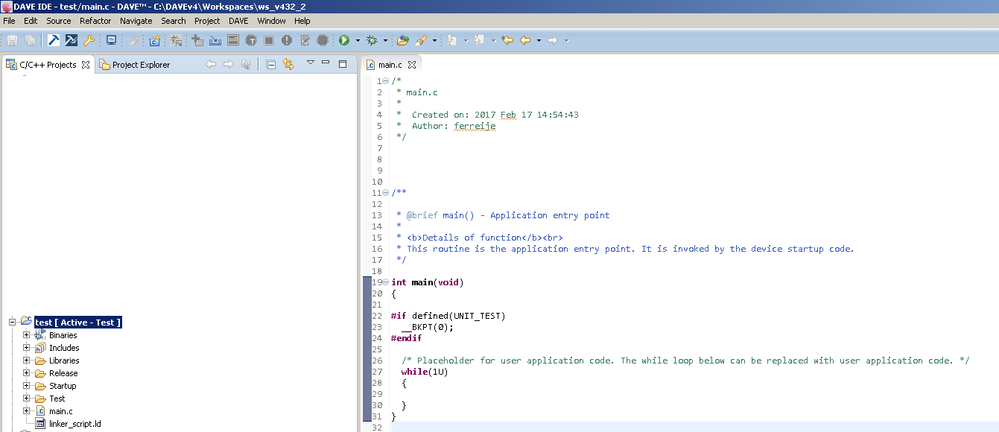The image size is (999, 432).
Task: Click the '__BKPT(0);' code line
Action: 428,327
